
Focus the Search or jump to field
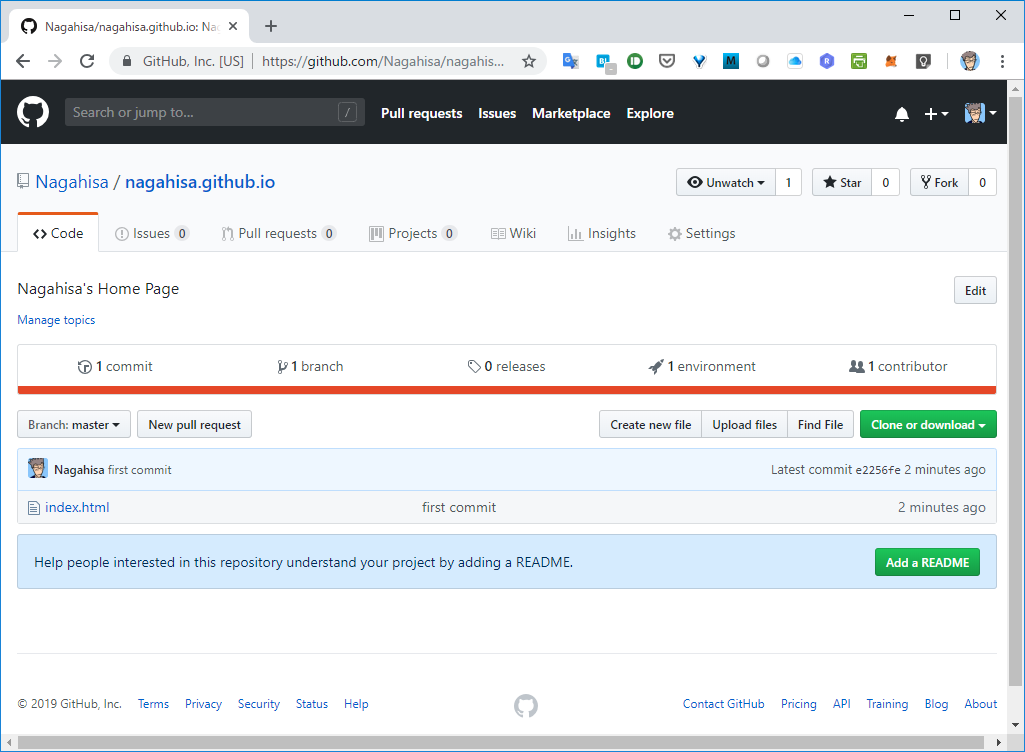click(x=214, y=112)
